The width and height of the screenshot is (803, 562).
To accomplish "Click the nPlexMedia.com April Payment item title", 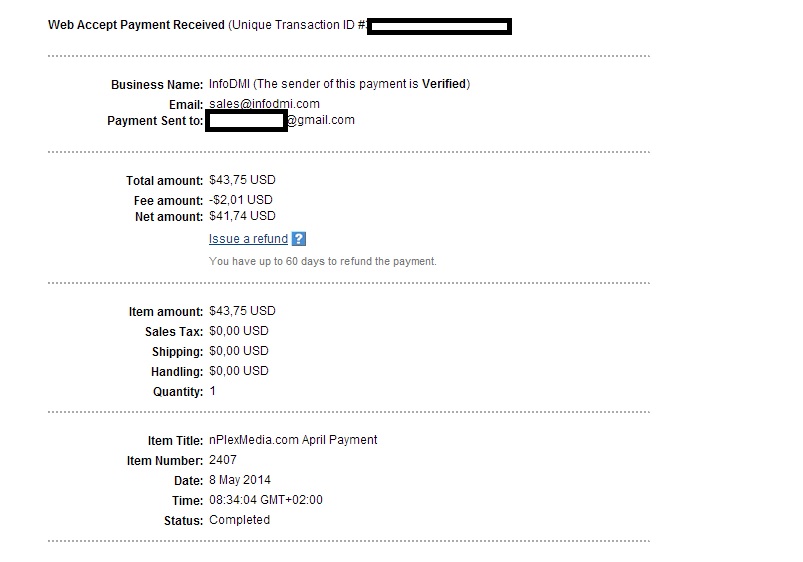I will point(293,440).
